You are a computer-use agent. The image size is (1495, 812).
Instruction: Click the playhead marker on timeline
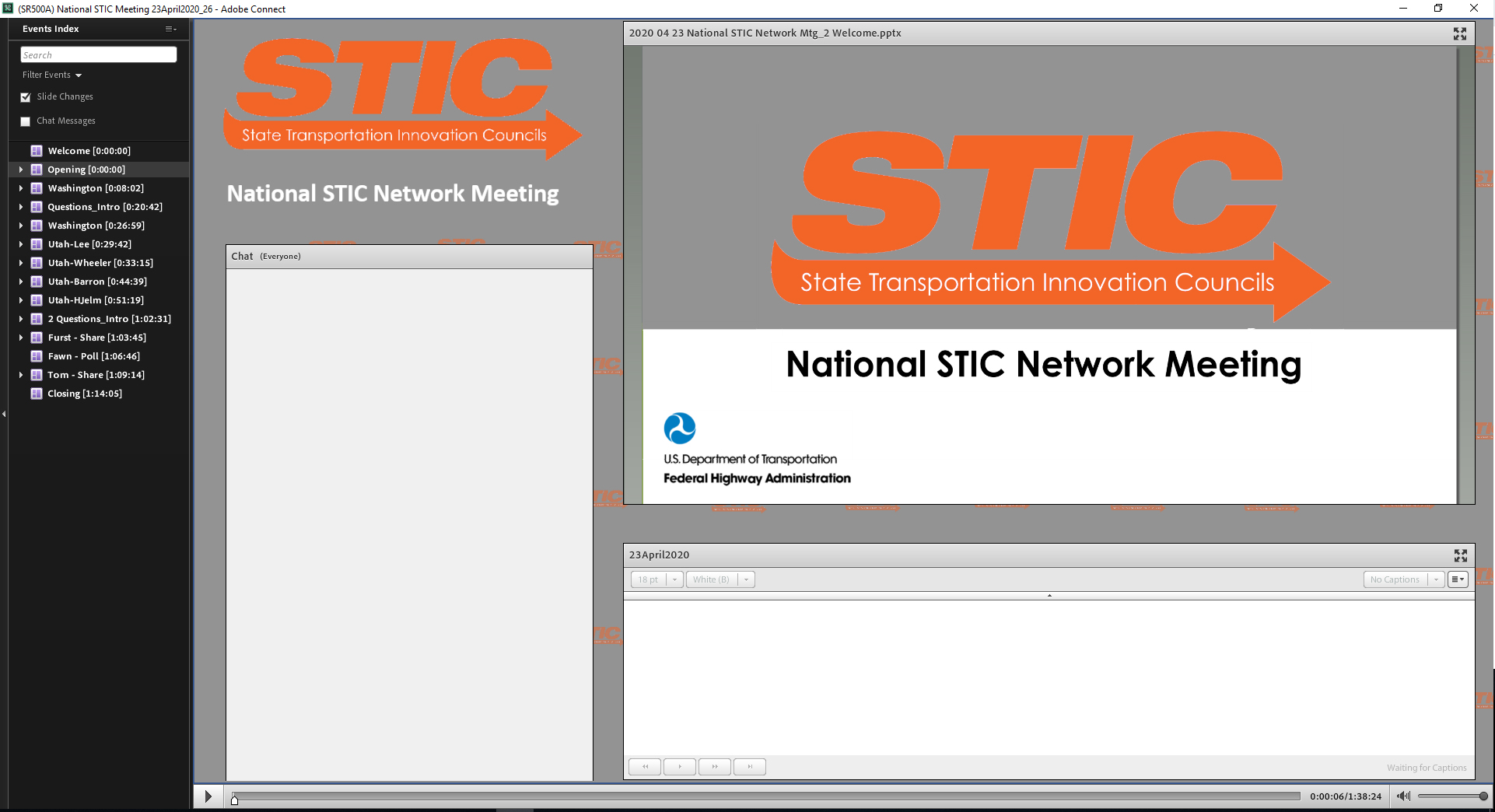pos(234,800)
